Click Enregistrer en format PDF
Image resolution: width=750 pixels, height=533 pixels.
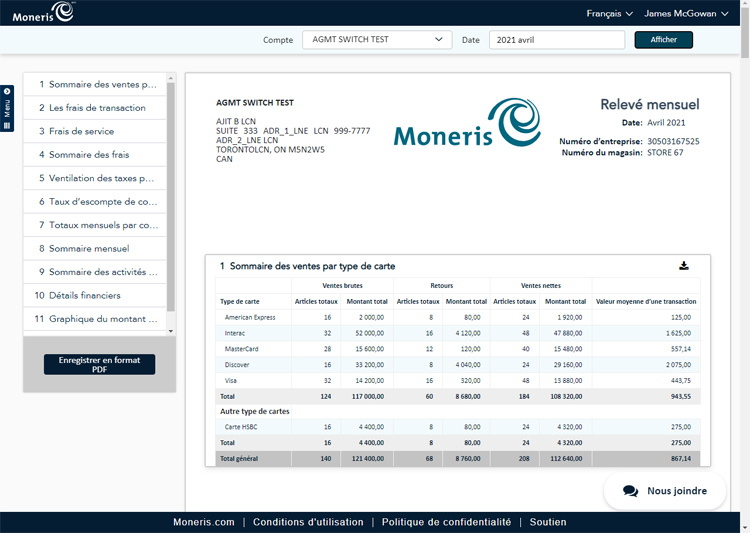pyautogui.click(x=99, y=365)
